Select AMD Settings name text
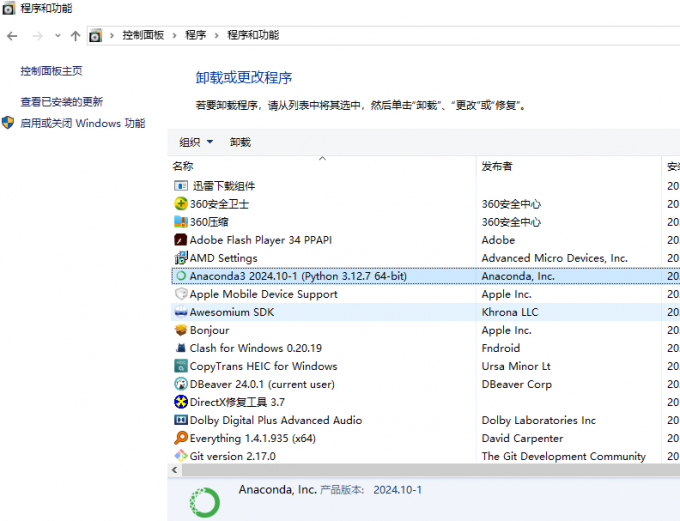 pos(223,258)
